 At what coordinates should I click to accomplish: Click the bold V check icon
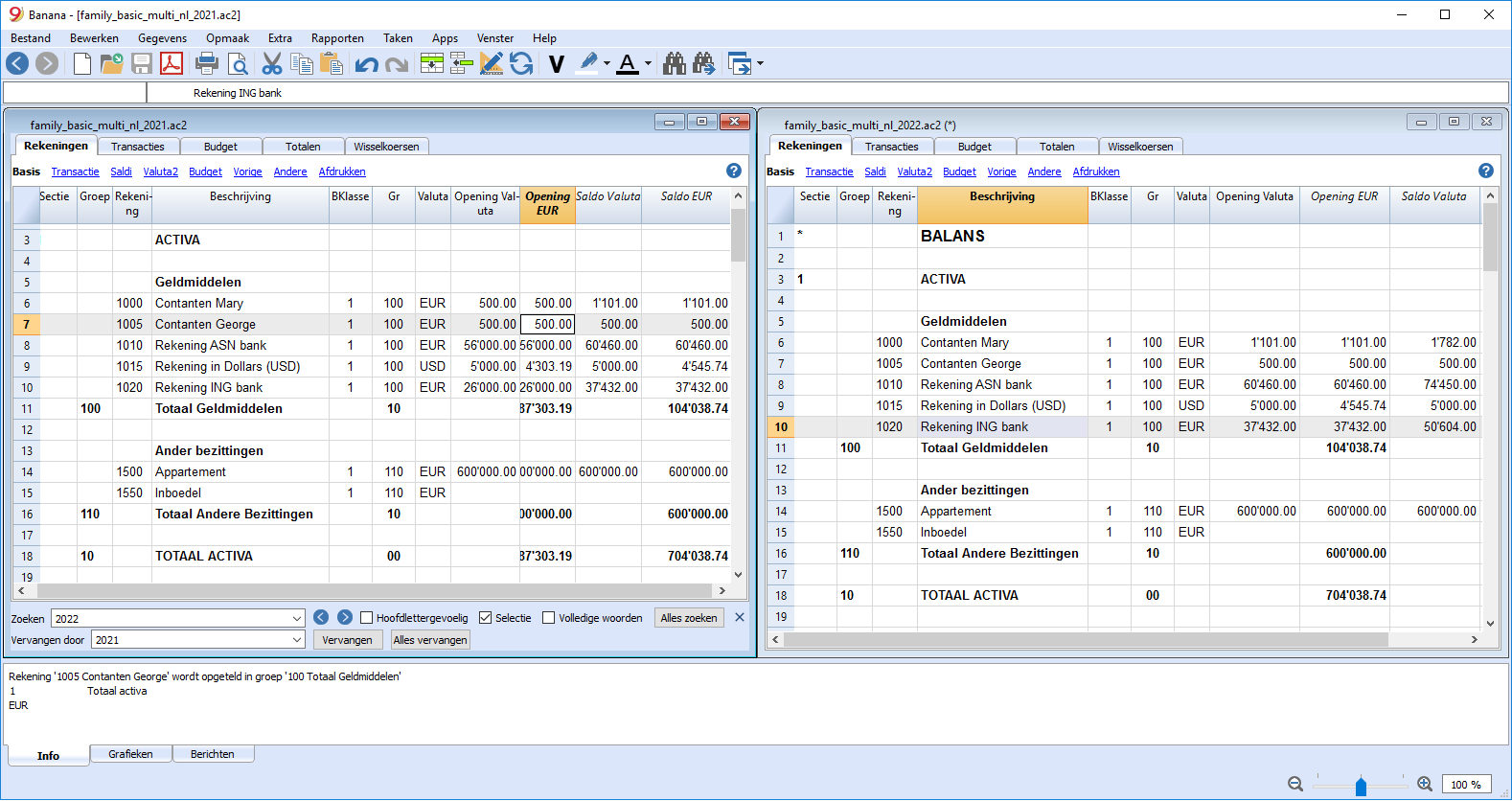557,64
